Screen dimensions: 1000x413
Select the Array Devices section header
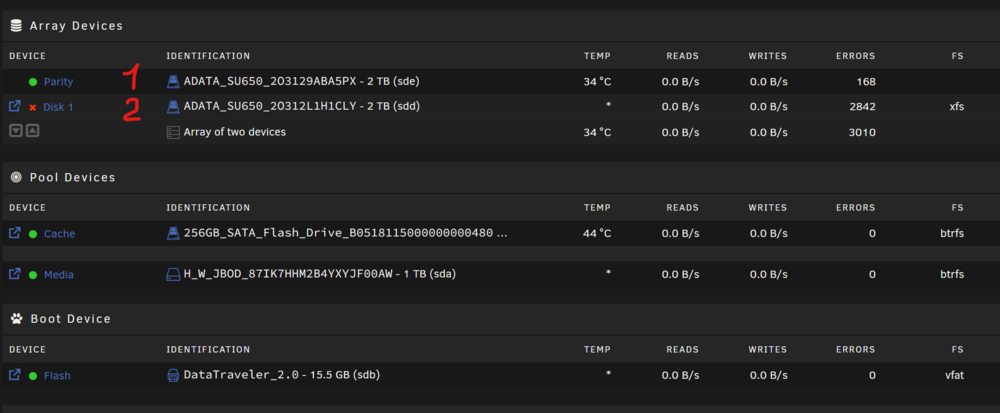click(x=76, y=26)
